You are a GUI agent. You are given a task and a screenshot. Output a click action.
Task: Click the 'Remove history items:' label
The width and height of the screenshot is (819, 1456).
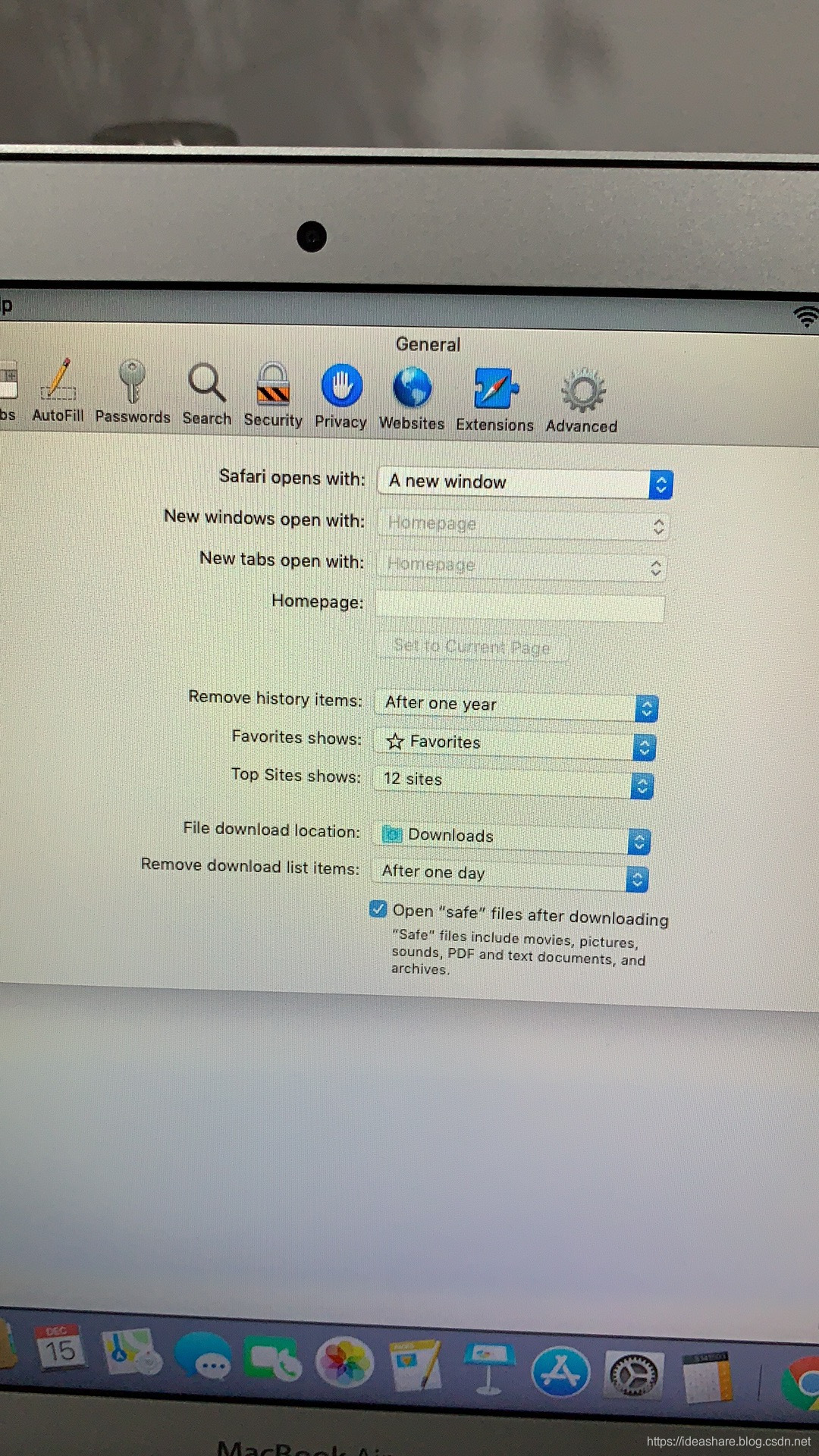(275, 698)
